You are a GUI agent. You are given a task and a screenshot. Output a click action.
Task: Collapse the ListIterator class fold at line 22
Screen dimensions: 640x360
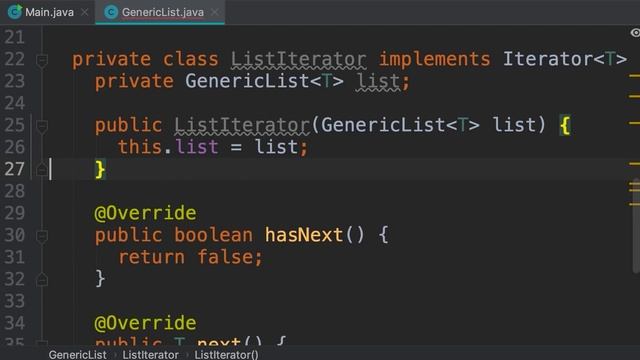pyautogui.click(x=42, y=60)
